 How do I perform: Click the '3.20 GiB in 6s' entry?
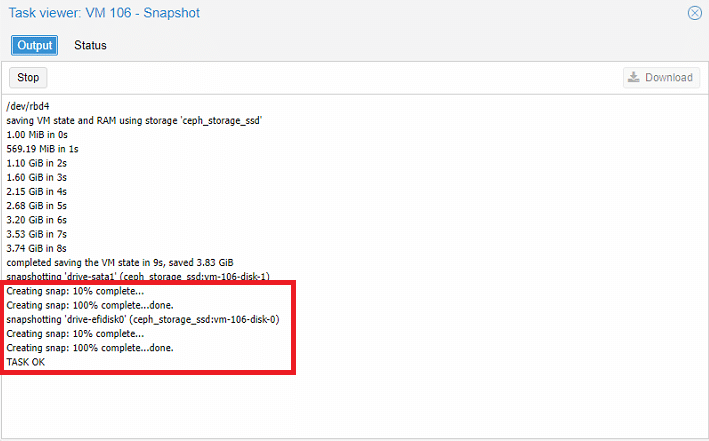(x=37, y=220)
